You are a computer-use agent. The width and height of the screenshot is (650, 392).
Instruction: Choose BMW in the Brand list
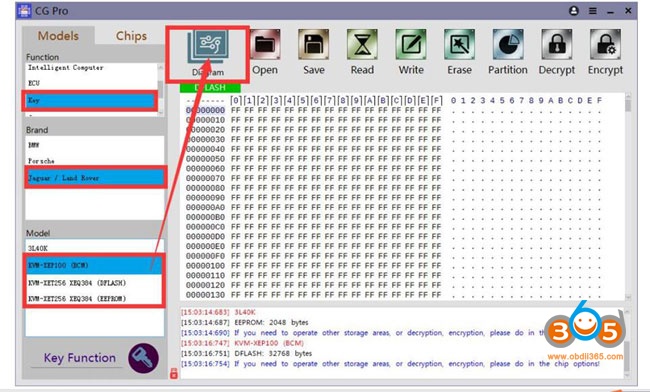95,145
